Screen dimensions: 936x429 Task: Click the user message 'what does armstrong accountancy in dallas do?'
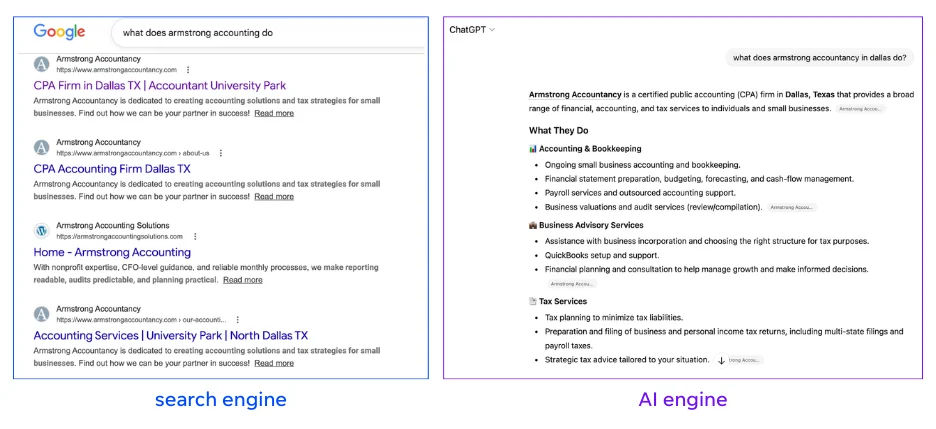[x=820, y=58]
